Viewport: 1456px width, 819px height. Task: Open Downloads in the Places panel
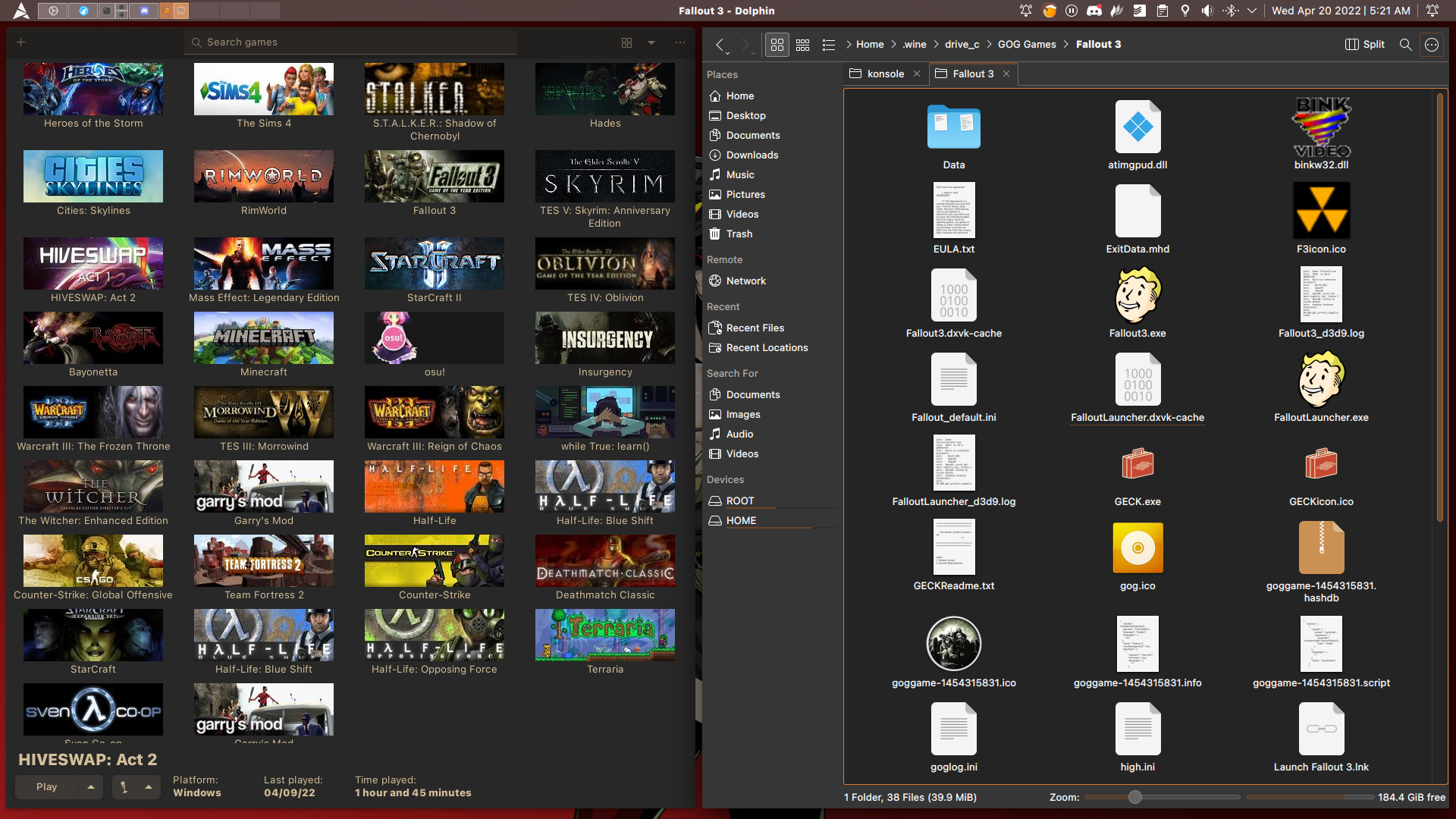click(752, 155)
